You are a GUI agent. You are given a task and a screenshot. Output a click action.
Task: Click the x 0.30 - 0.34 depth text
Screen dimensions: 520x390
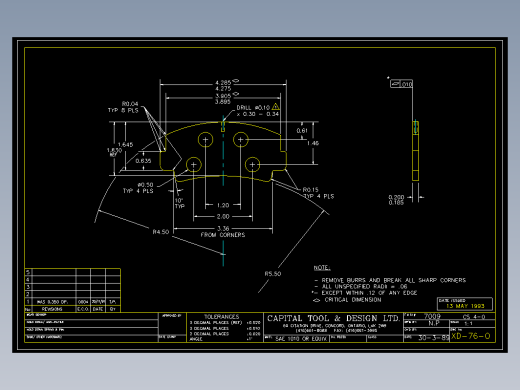pos(258,114)
